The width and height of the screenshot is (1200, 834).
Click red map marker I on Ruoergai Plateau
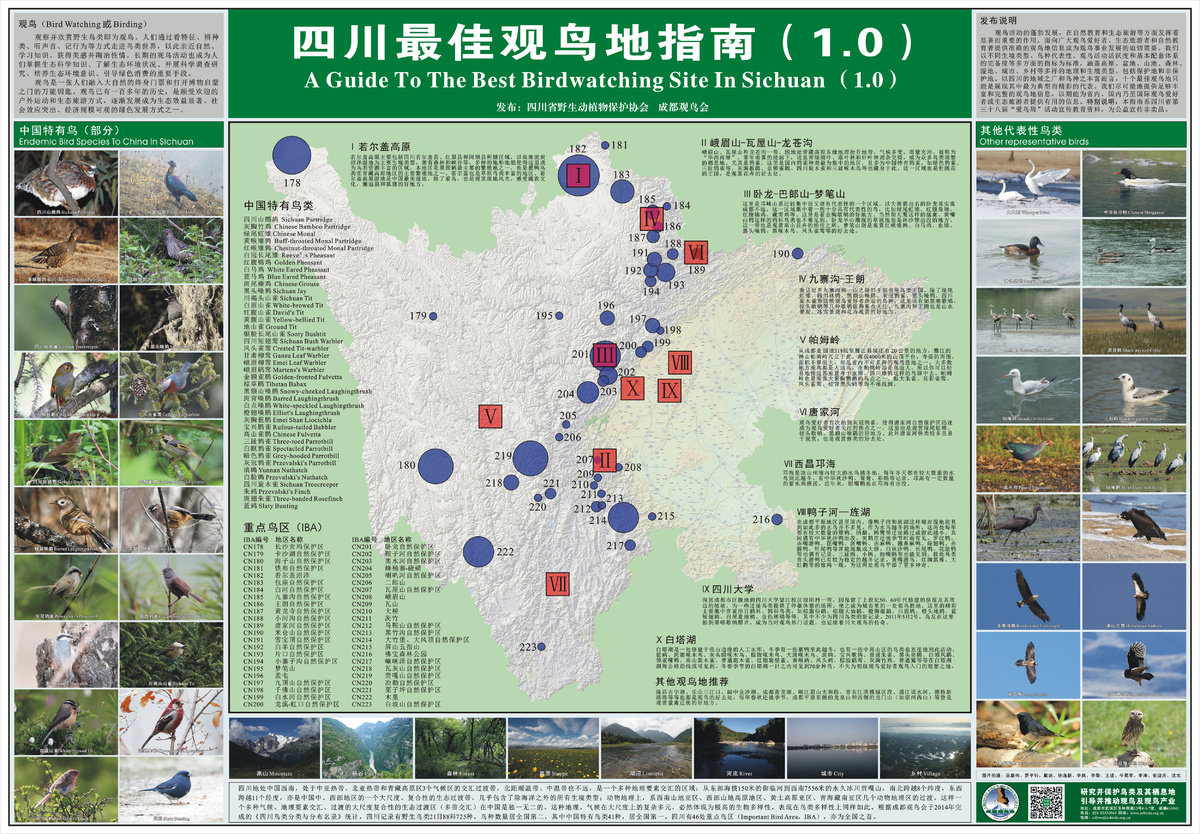click(x=580, y=176)
